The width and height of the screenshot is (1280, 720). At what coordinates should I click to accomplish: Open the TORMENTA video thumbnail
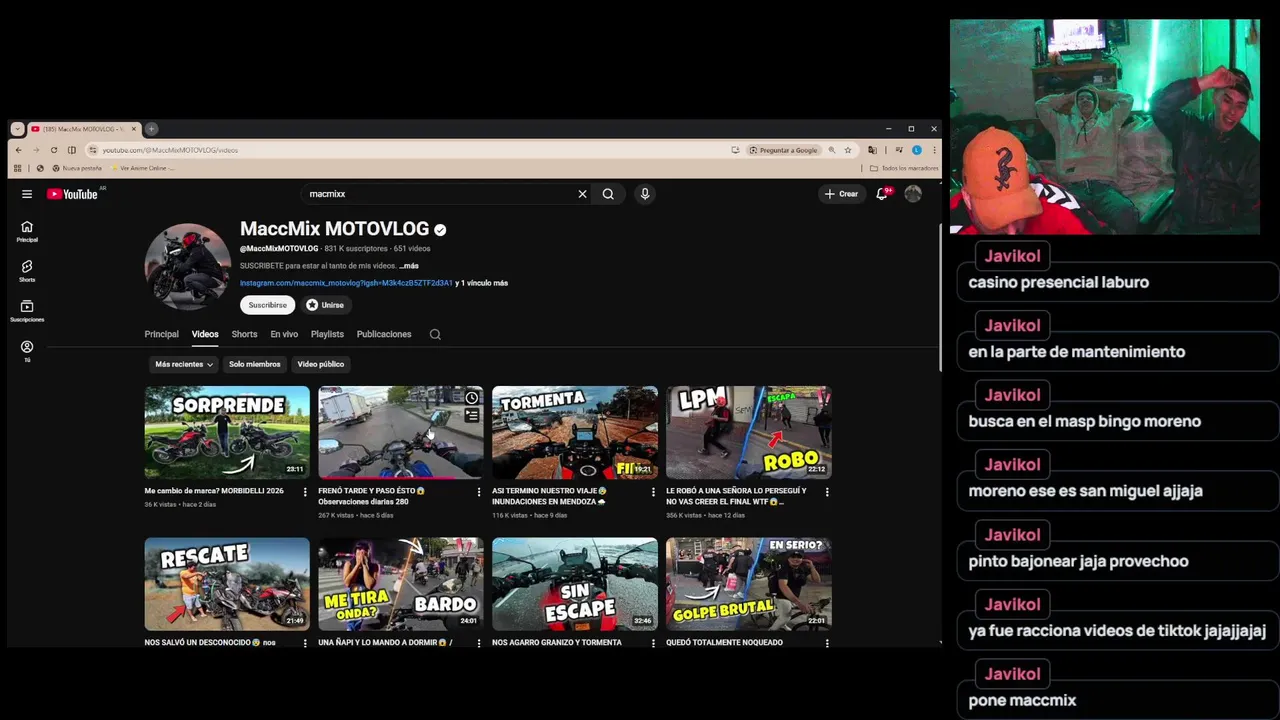click(x=575, y=432)
